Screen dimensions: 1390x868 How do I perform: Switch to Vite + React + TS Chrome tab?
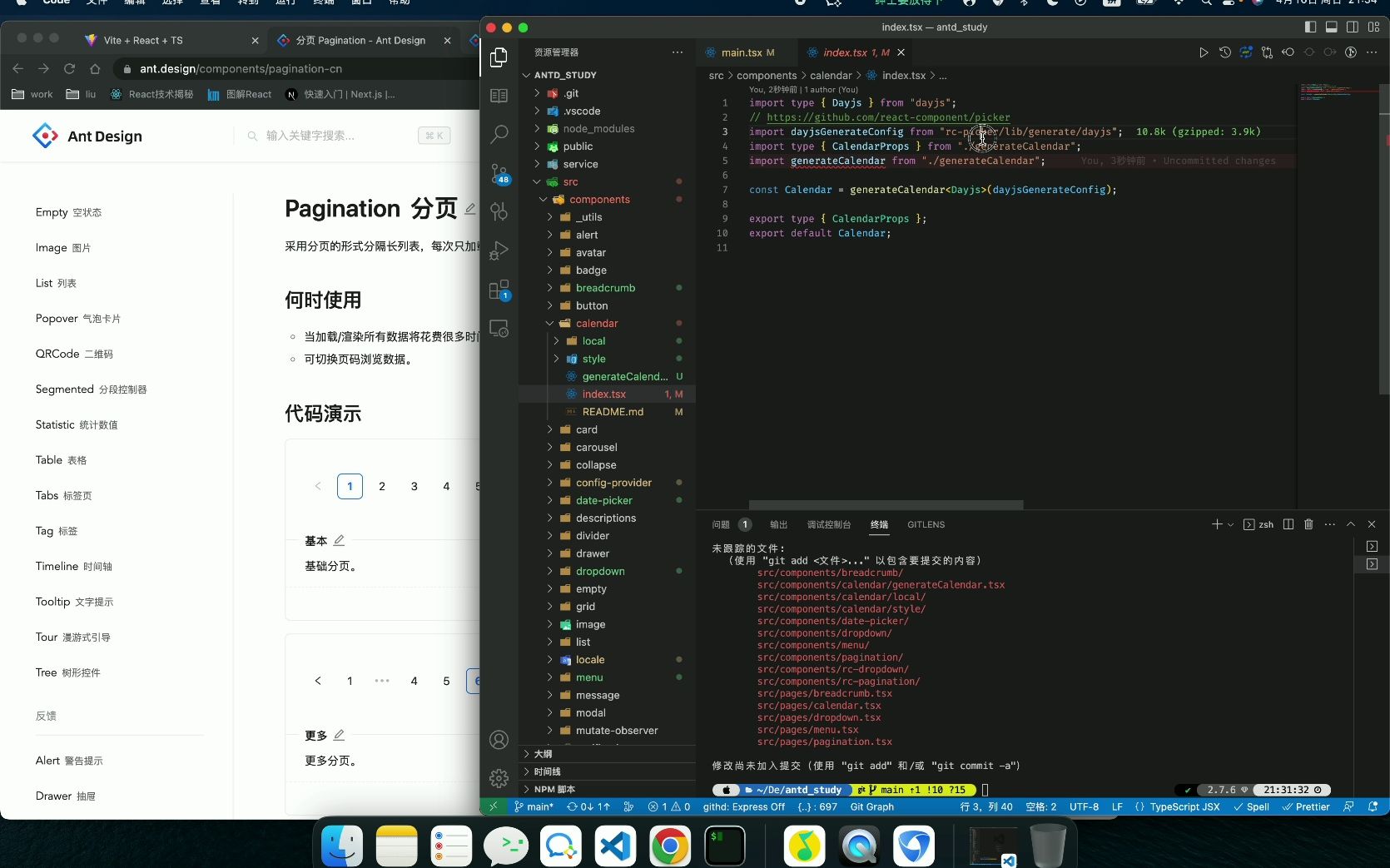171,40
